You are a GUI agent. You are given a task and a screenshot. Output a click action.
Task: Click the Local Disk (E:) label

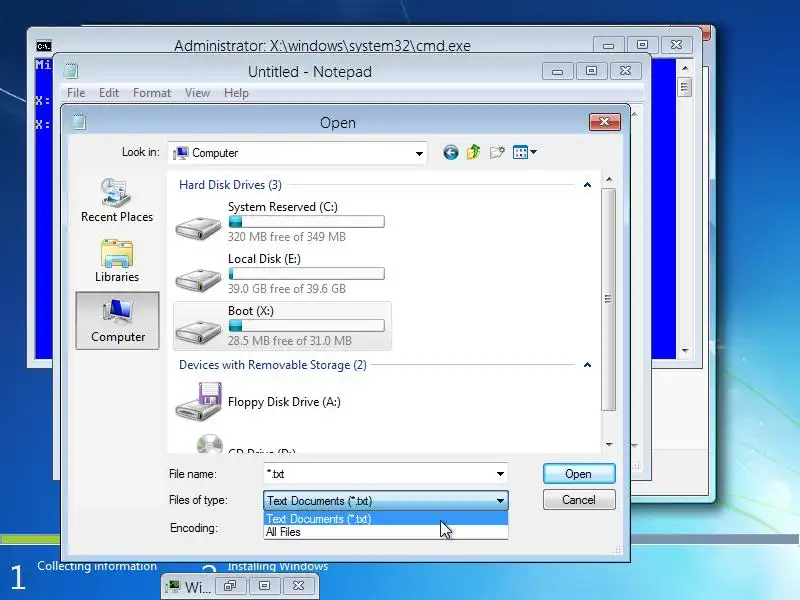click(x=264, y=259)
